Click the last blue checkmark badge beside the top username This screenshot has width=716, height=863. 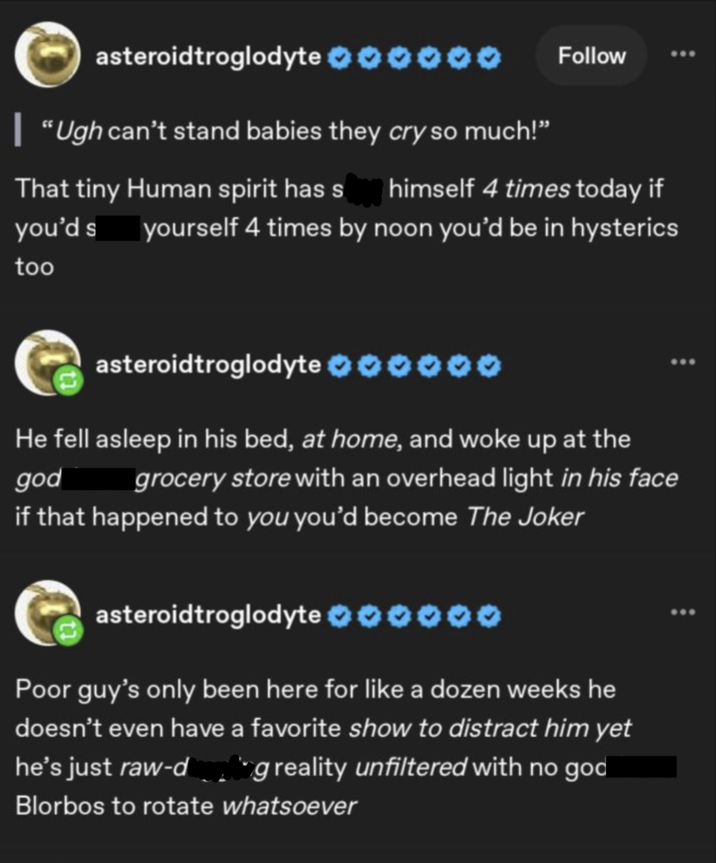click(489, 58)
